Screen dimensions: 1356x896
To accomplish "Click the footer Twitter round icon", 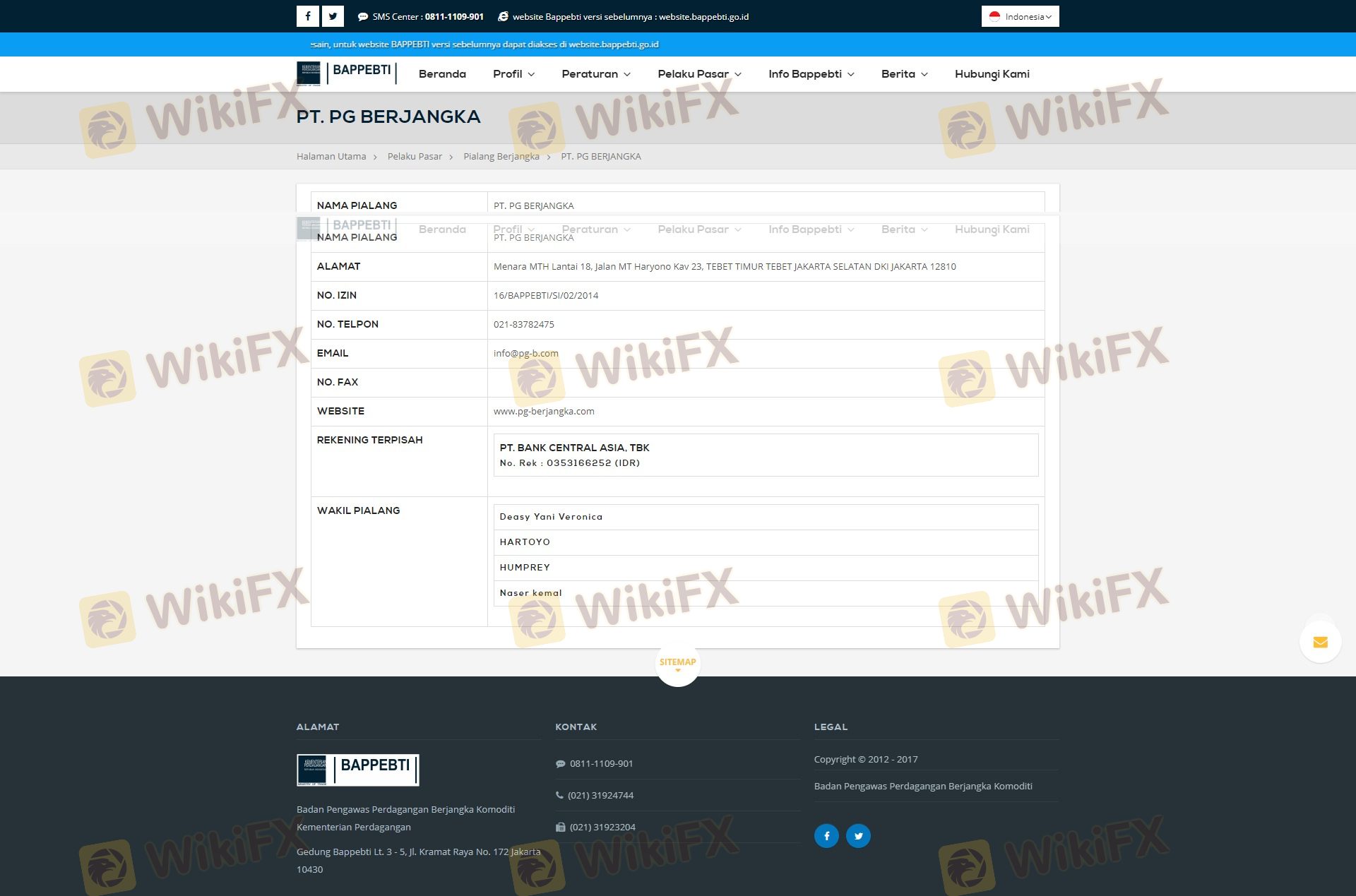I will 858,836.
